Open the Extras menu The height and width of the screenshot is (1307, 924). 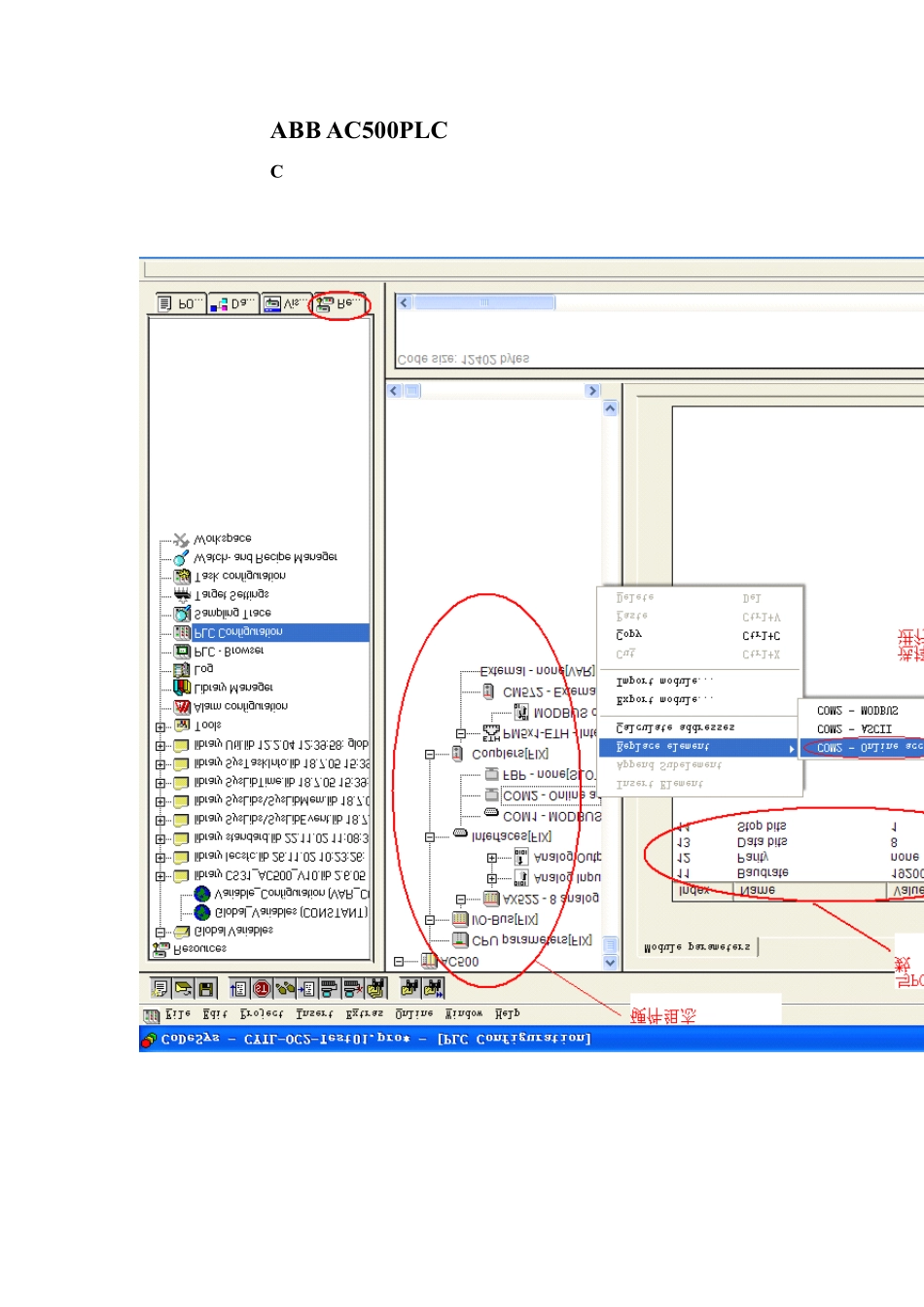[365, 1014]
